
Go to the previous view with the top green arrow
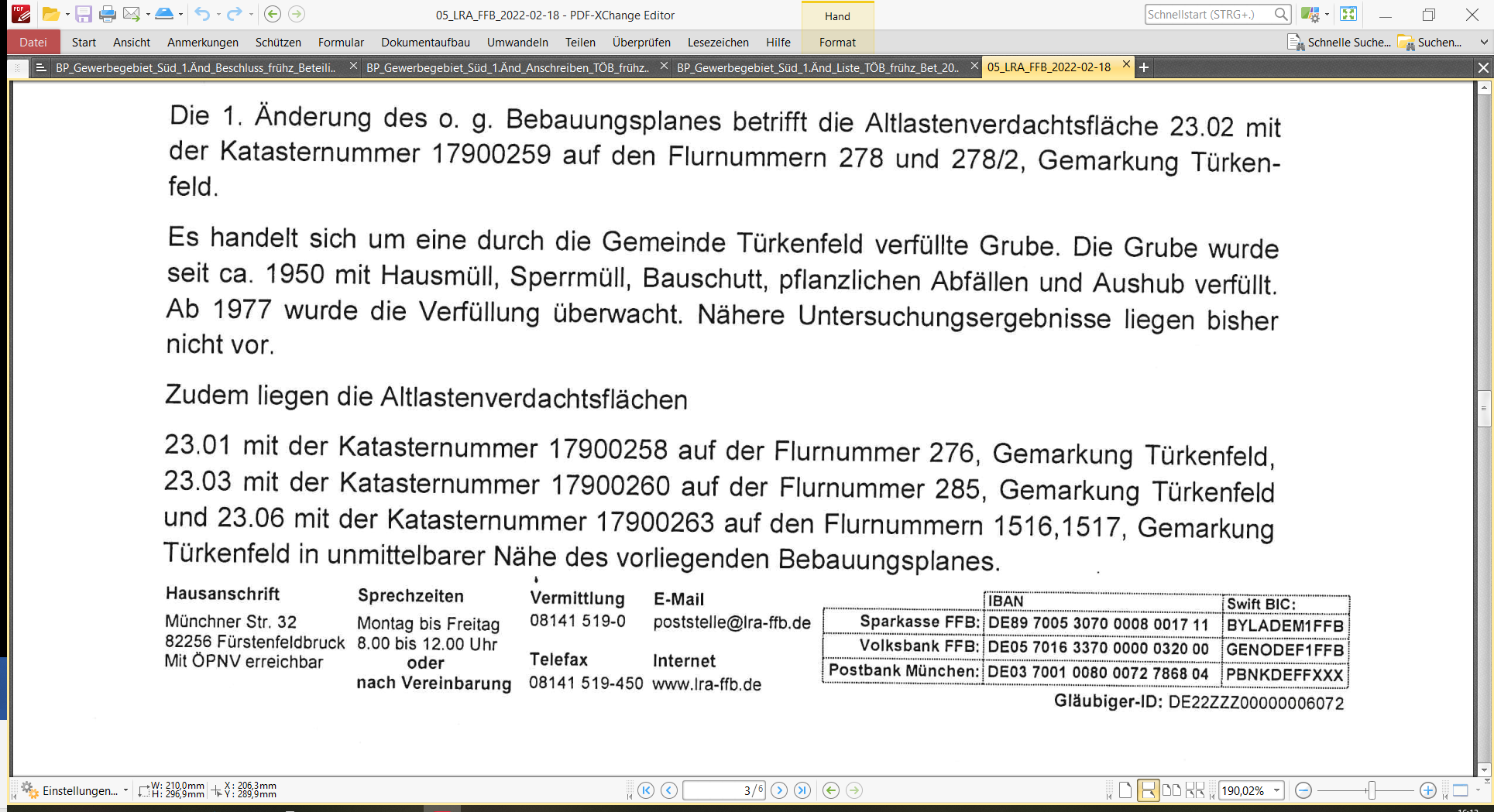272,14
